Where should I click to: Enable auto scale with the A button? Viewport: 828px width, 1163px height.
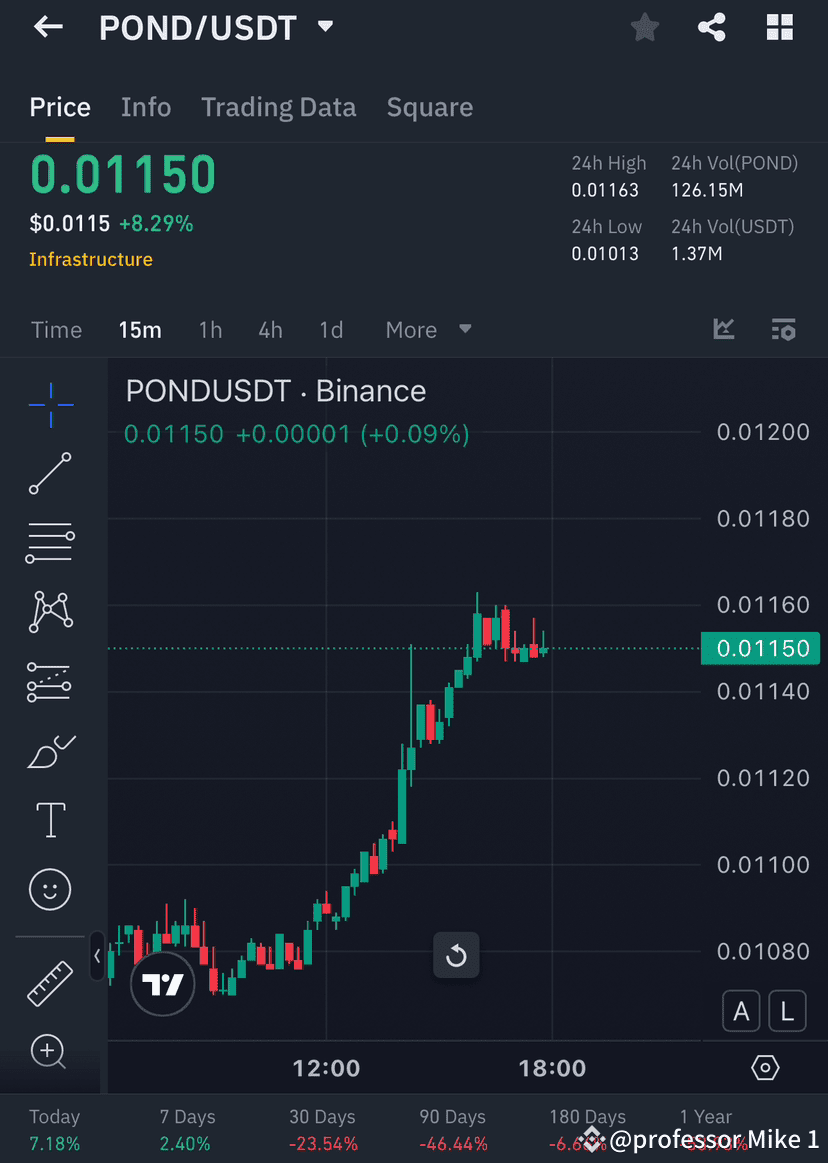click(741, 1010)
